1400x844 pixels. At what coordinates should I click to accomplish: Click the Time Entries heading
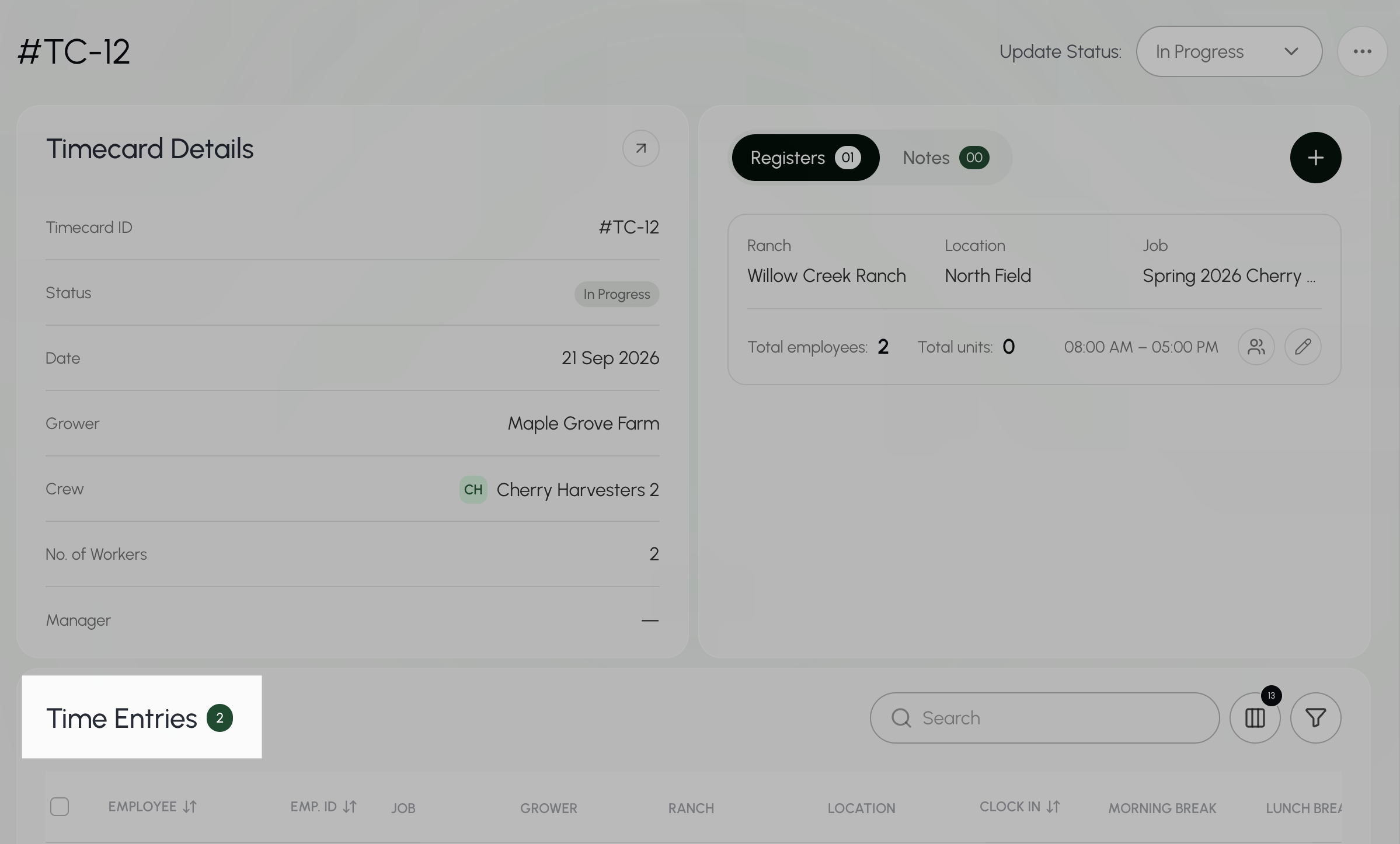(121, 718)
